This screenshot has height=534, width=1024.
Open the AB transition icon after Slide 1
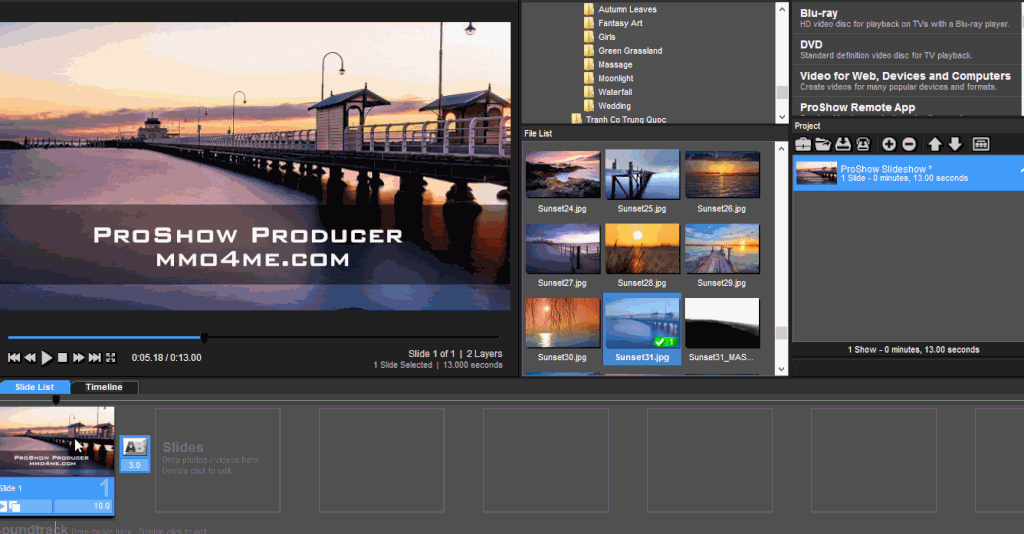coord(135,447)
